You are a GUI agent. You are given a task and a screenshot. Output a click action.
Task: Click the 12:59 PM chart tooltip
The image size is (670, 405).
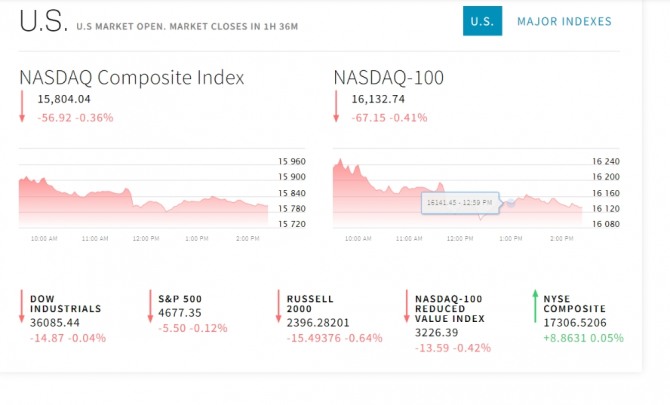coord(459,202)
